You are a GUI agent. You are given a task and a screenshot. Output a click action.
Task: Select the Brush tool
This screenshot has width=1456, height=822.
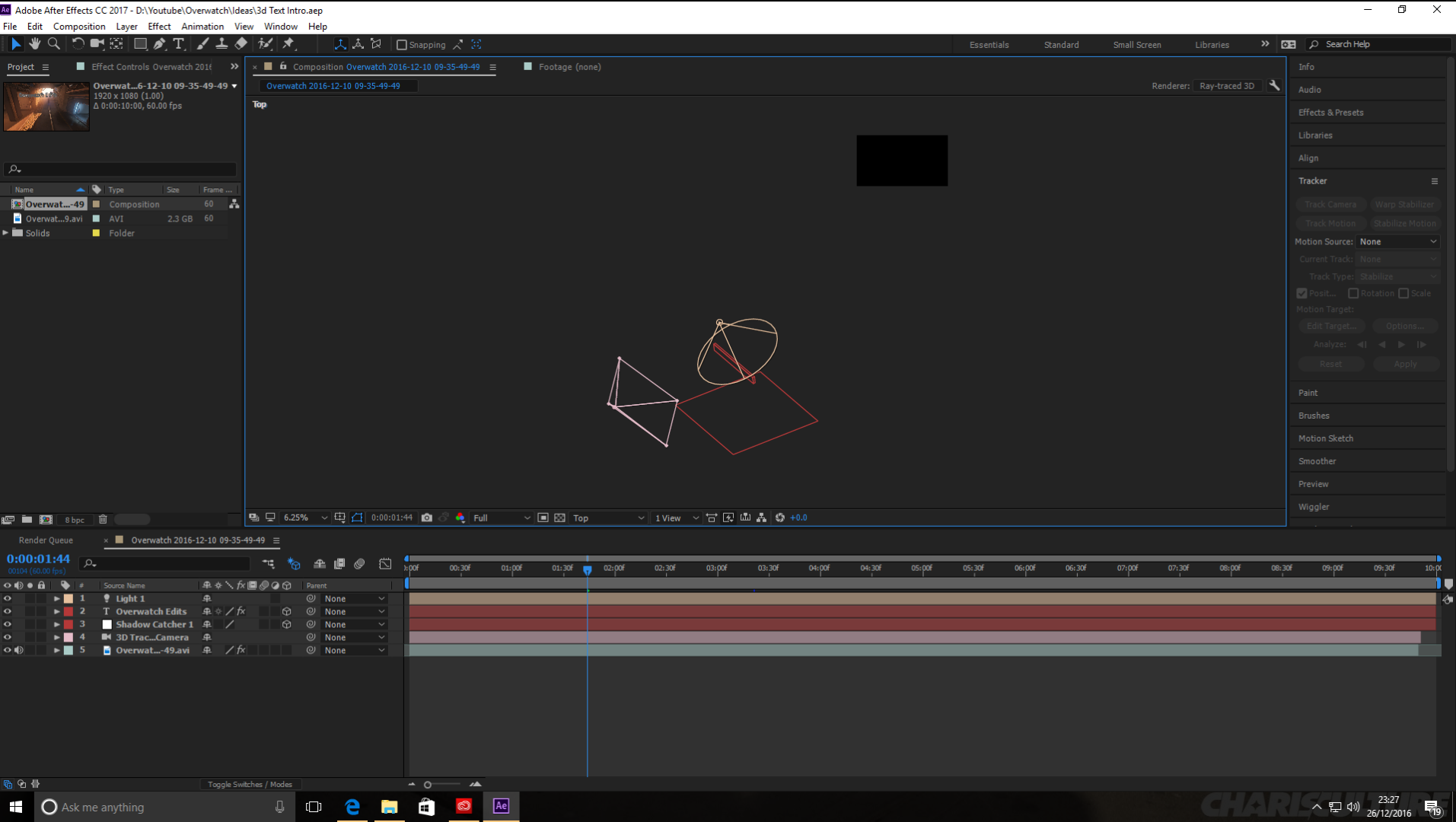[x=202, y=44]
